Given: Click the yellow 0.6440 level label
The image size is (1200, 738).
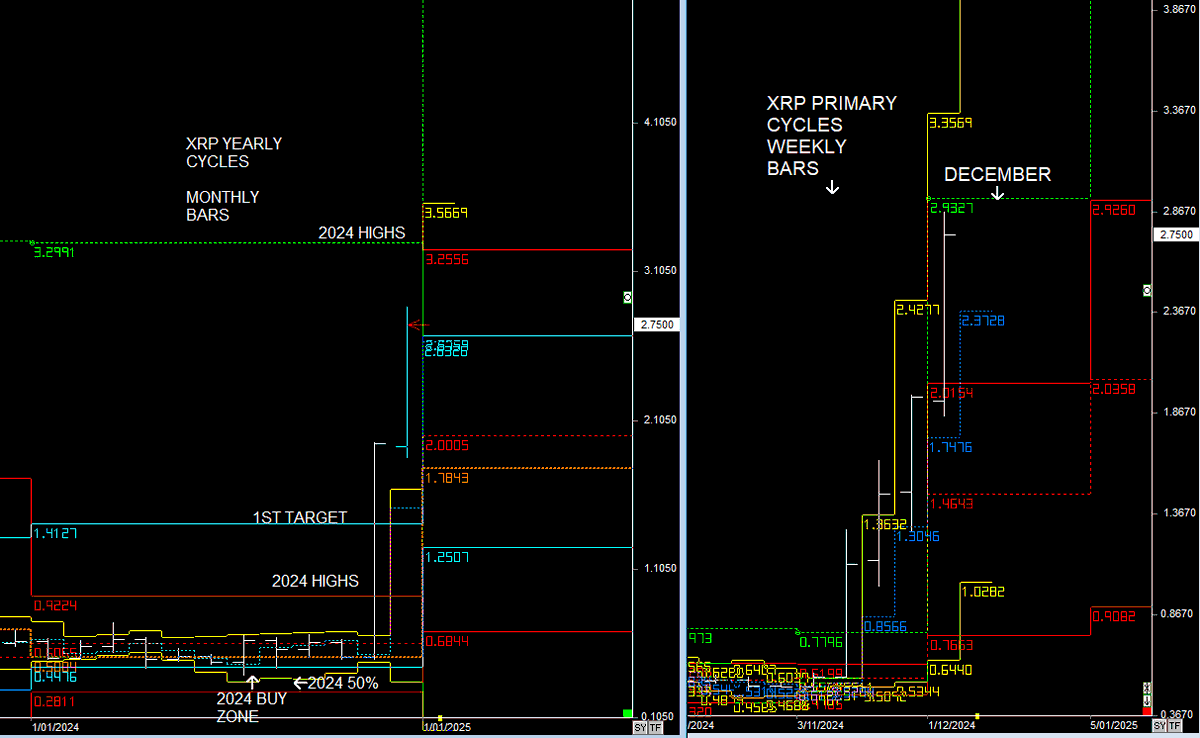Looking at the screenshot, I should 951,669.
